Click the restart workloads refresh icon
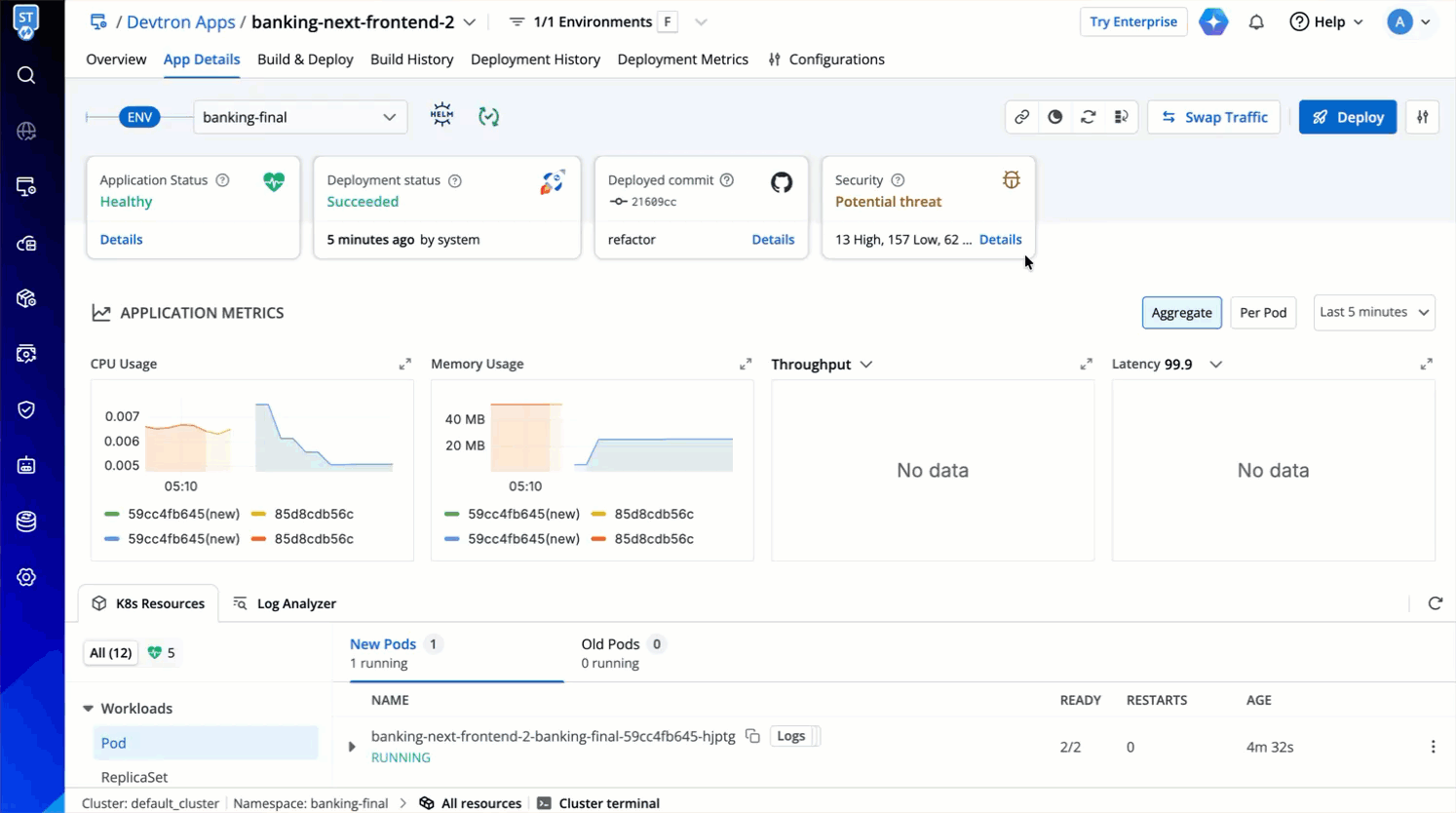This screenshot has height=813, width=1456. [x=1089, y=117]
